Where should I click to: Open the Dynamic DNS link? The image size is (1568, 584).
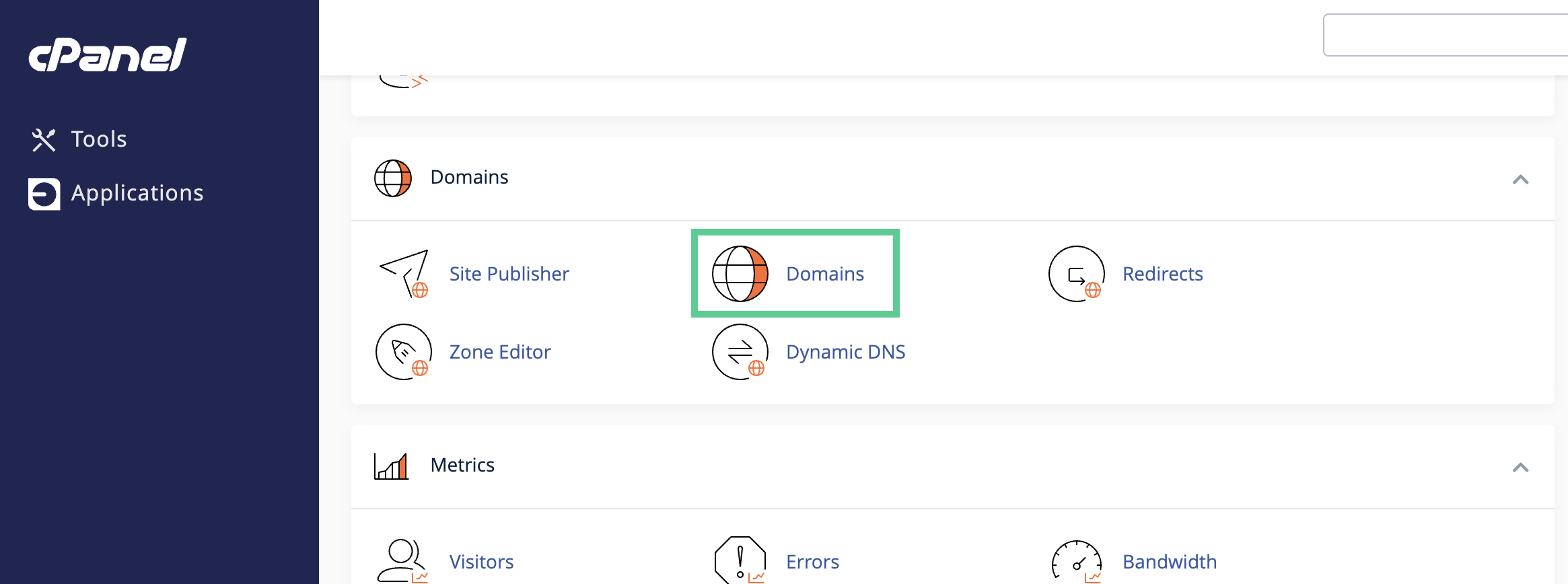(x=846, y=352)
